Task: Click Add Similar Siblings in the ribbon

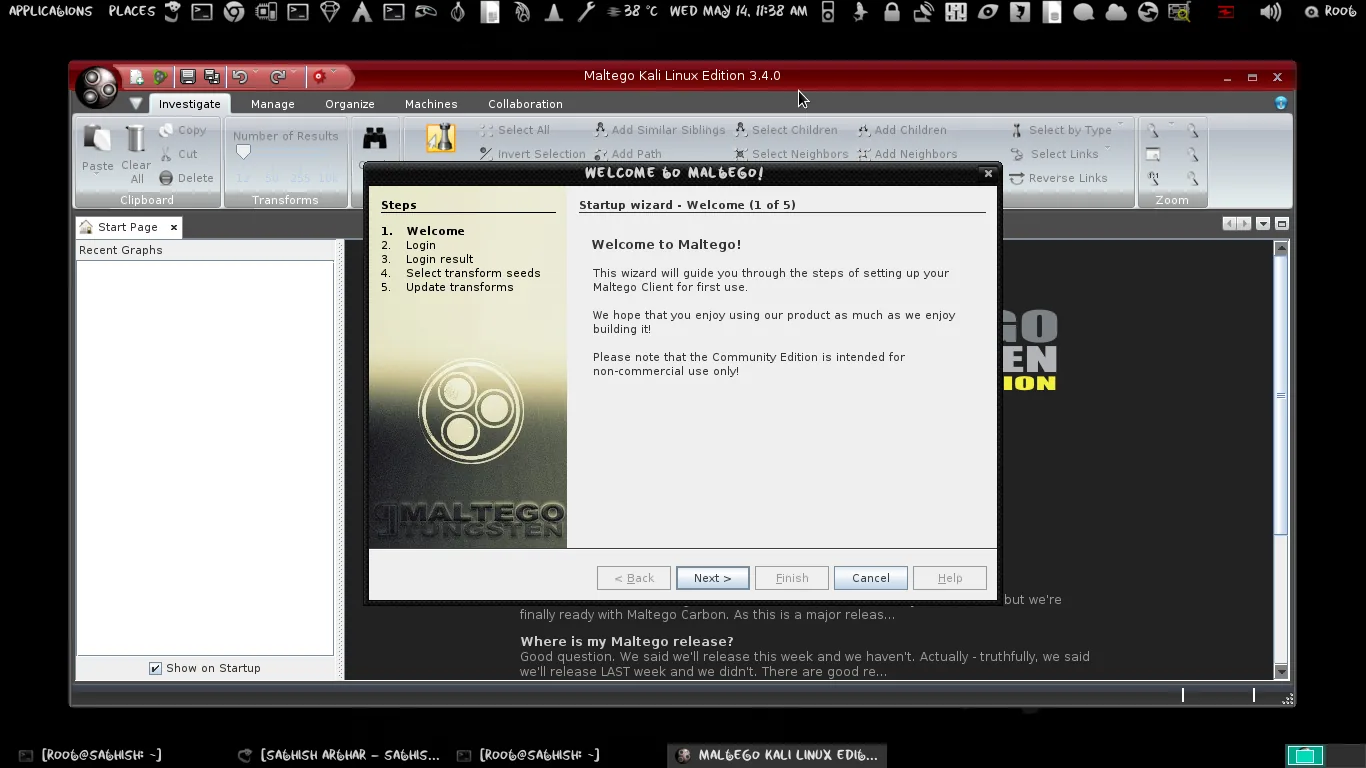Action: tap(659, 130)
